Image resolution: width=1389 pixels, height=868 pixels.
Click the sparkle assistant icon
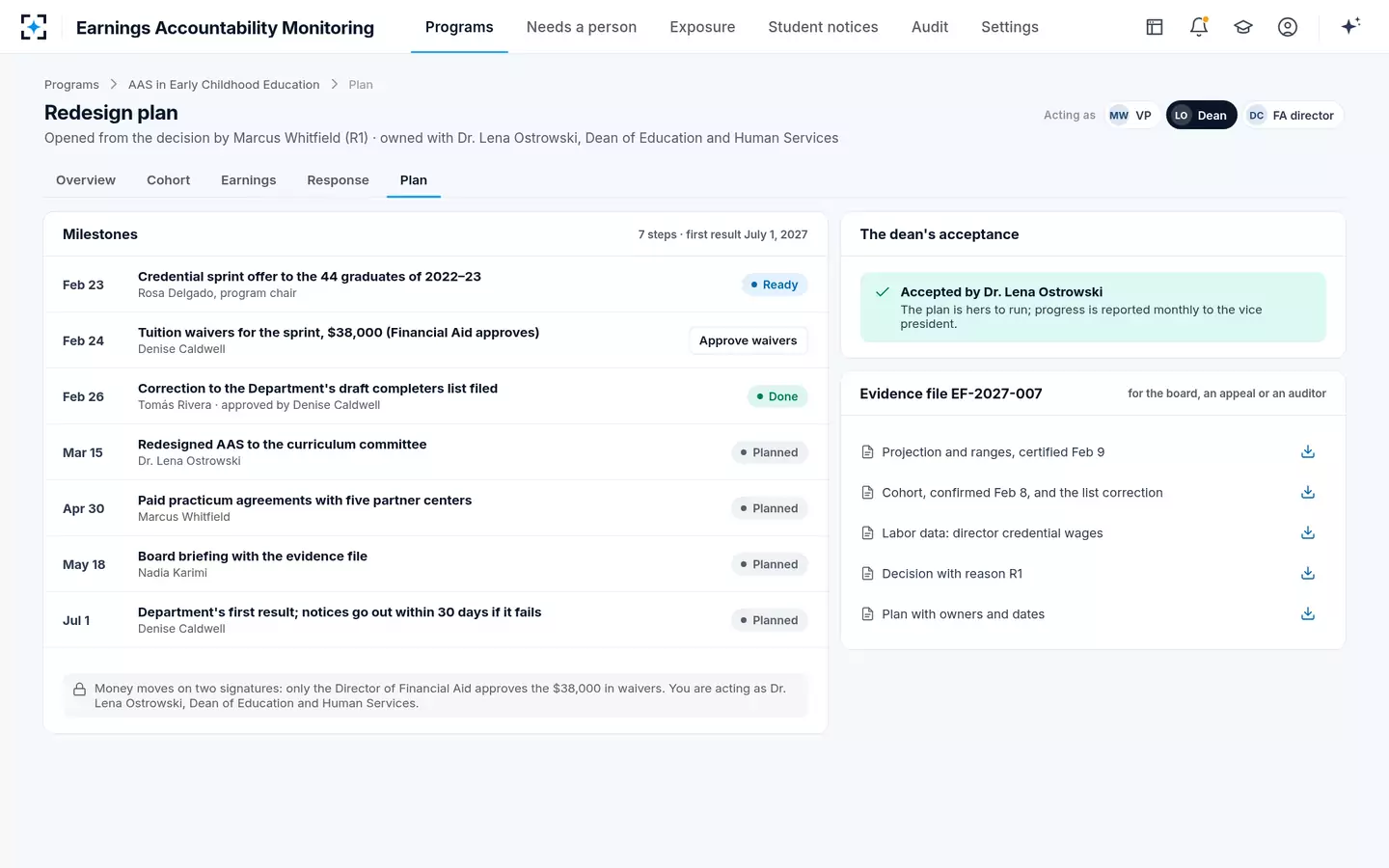coord(1350,26)
